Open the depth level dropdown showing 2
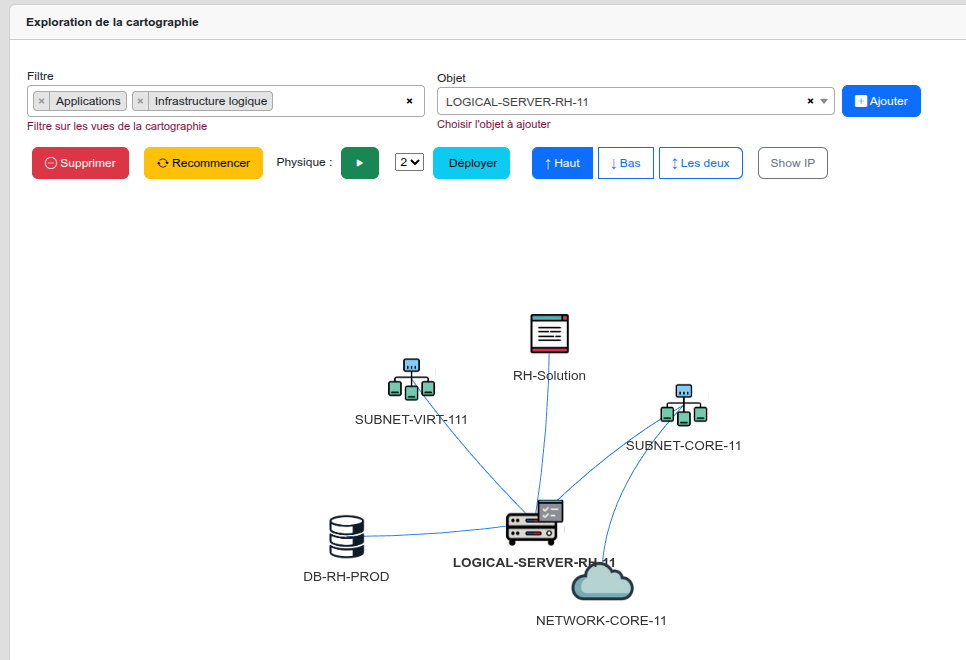The image size is (966, 660). tap(409, 162)
